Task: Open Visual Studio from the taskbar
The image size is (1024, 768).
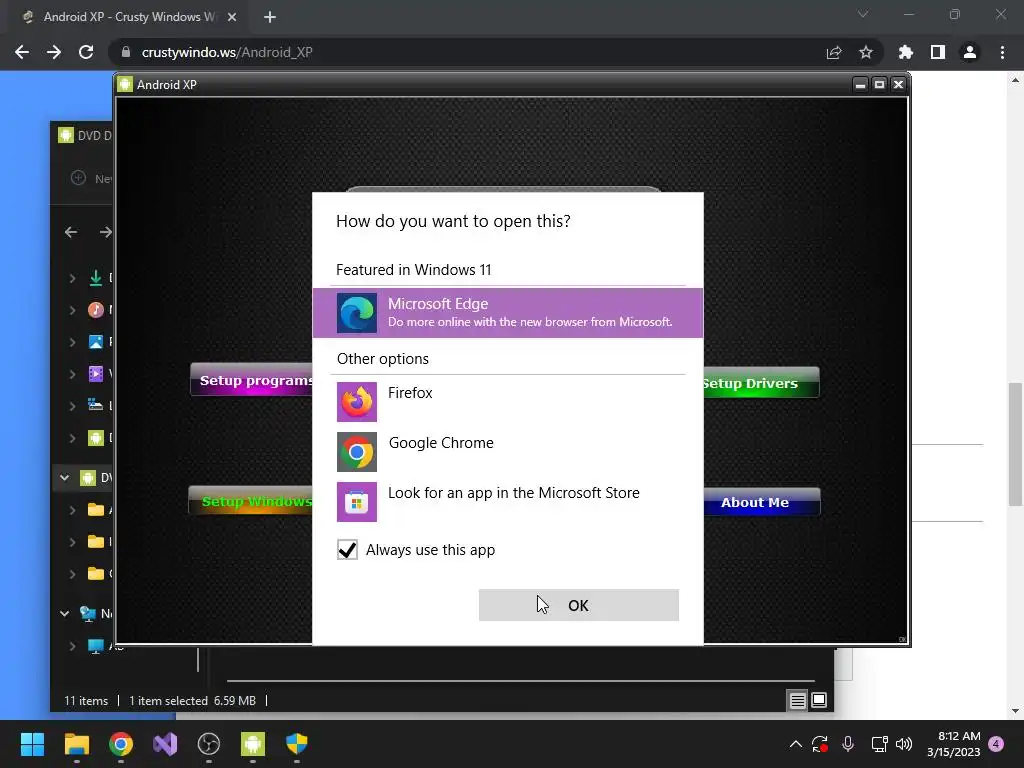Action: 165,744
